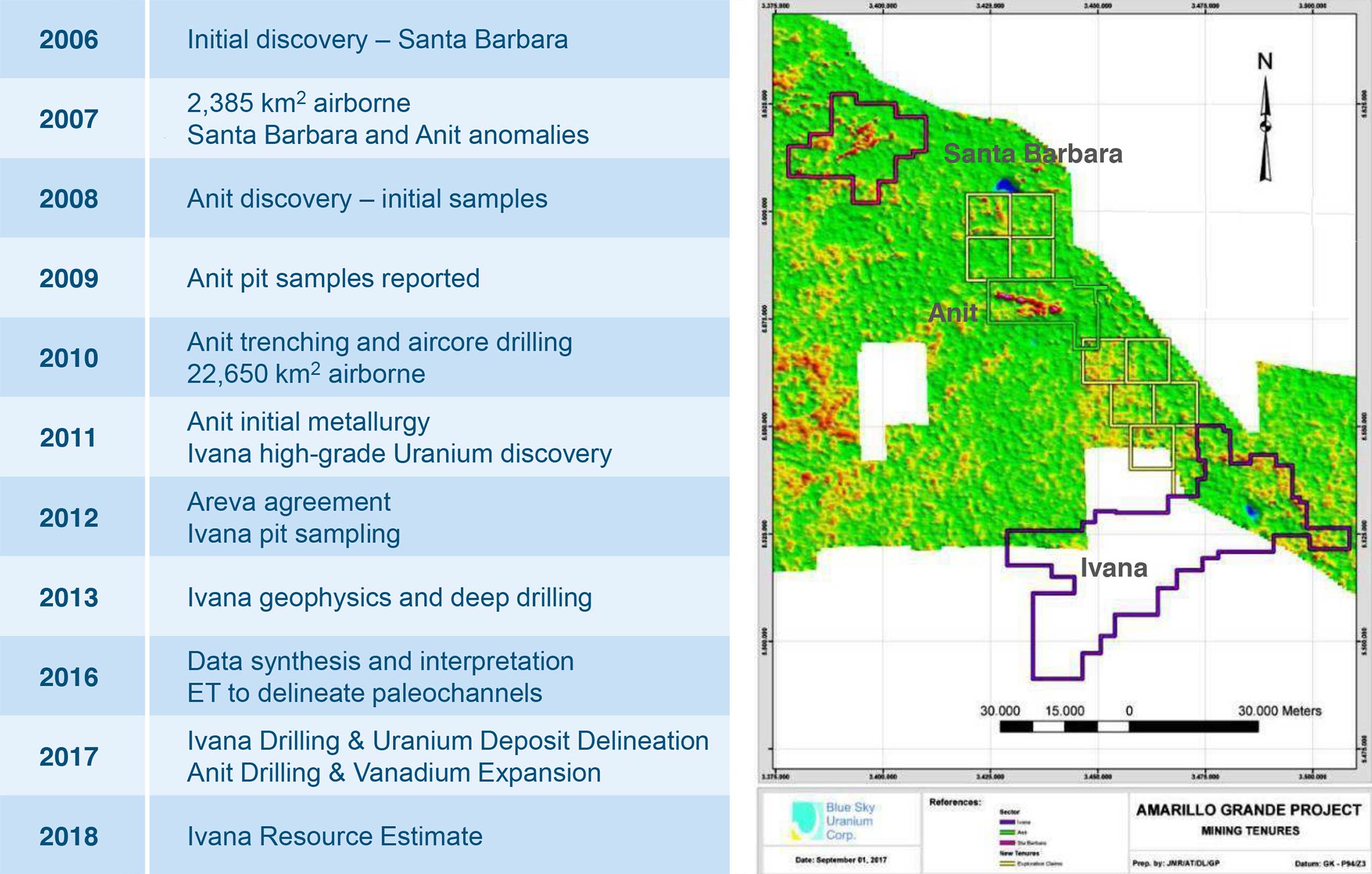Click the 'Ivana' map label
The height and width of the screenshot is (874, 1372).
[x=1114, y=567]
